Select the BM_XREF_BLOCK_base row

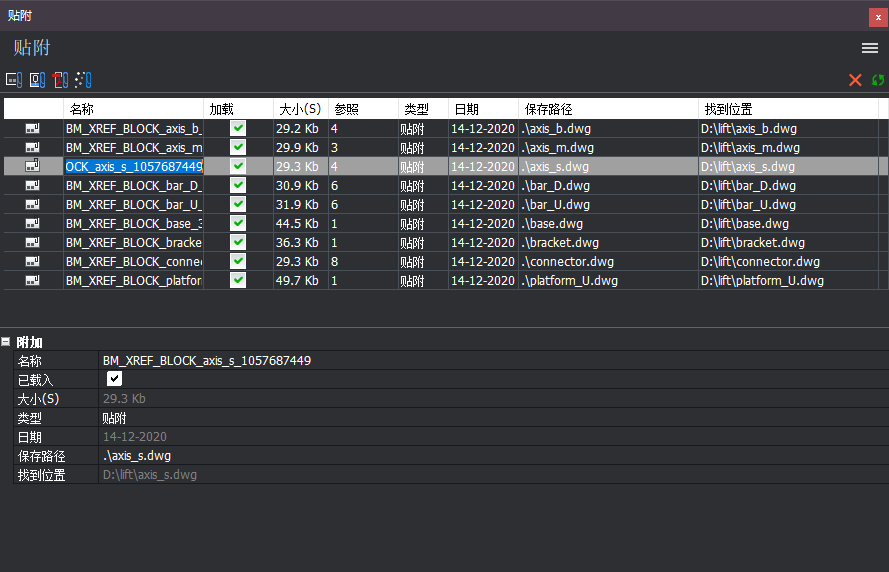click(x=134, y=224)
